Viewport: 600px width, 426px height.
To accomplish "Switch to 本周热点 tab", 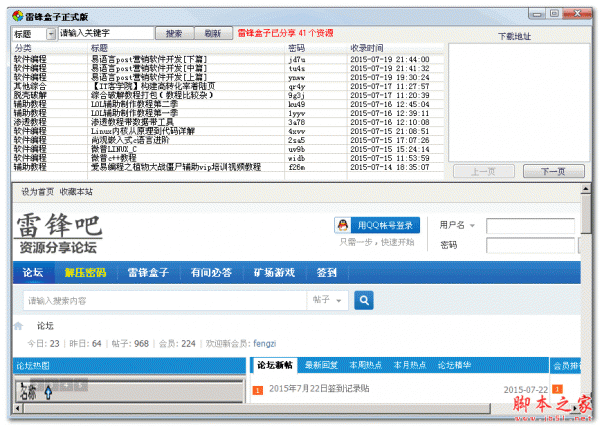I will [366, 366].
